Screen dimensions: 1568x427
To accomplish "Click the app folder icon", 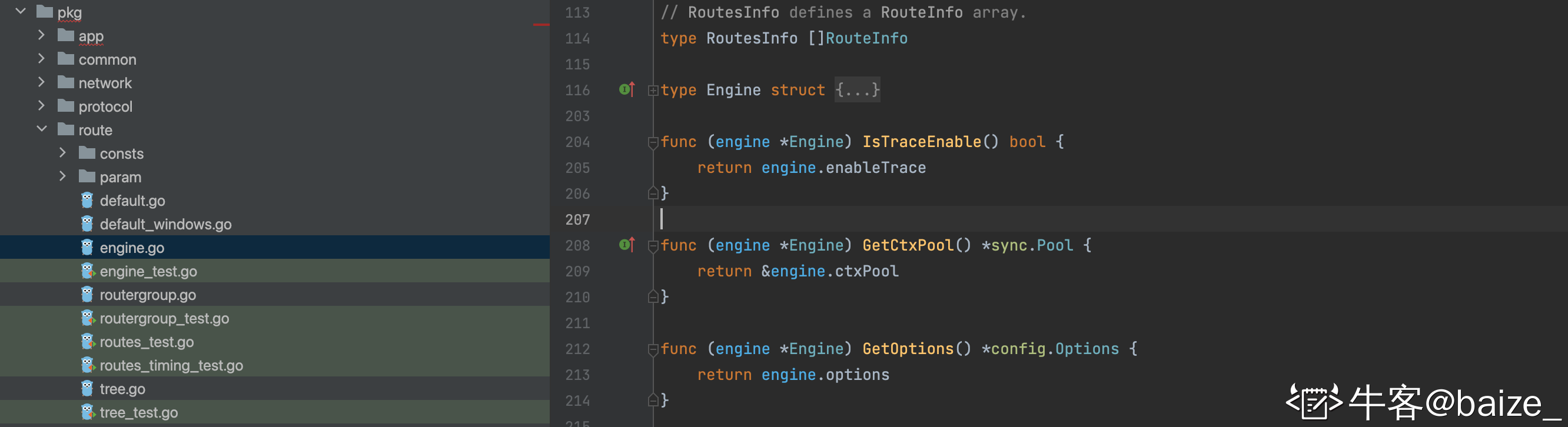I will pos(66,35).
